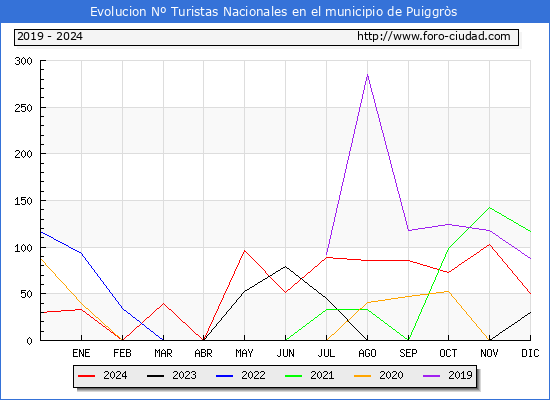
Task: Click the JUN month axis label
Action: (286, 353)
